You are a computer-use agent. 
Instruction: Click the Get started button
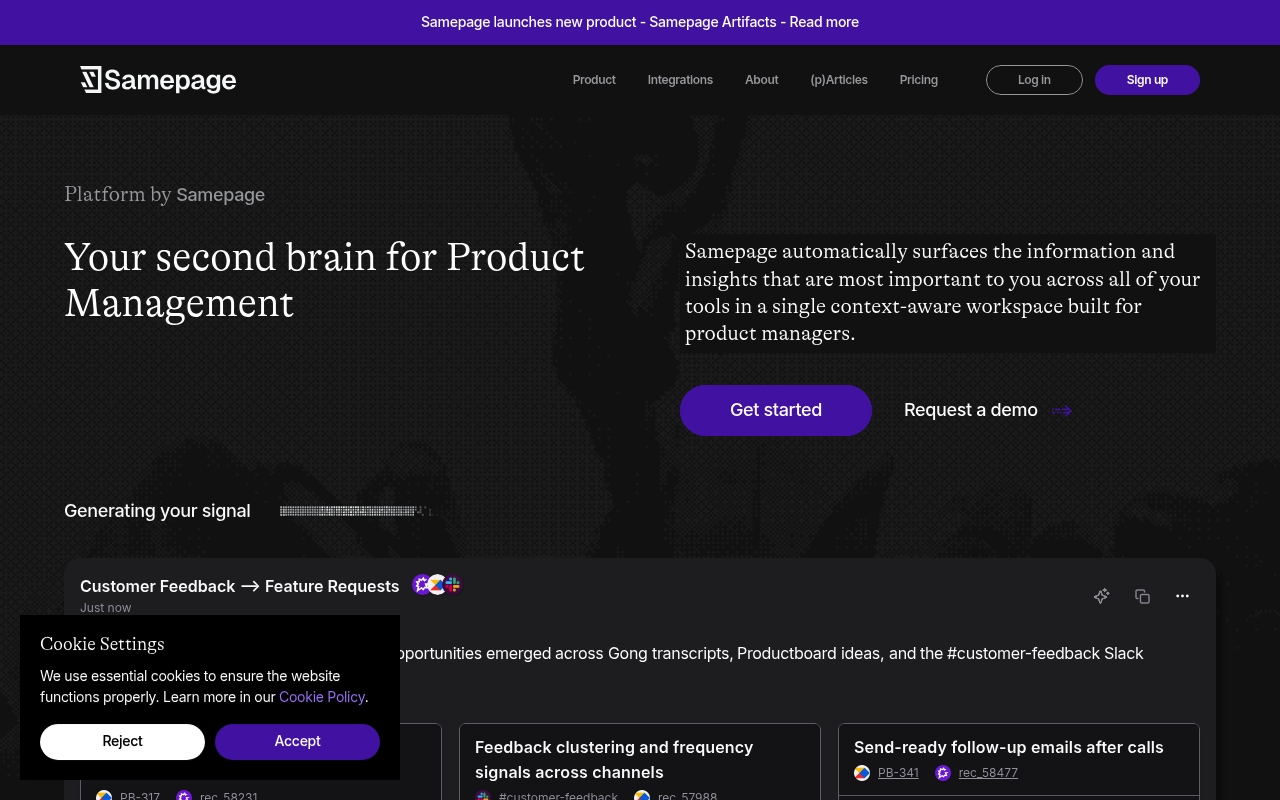pyautogui.click(x=776, y=410)
